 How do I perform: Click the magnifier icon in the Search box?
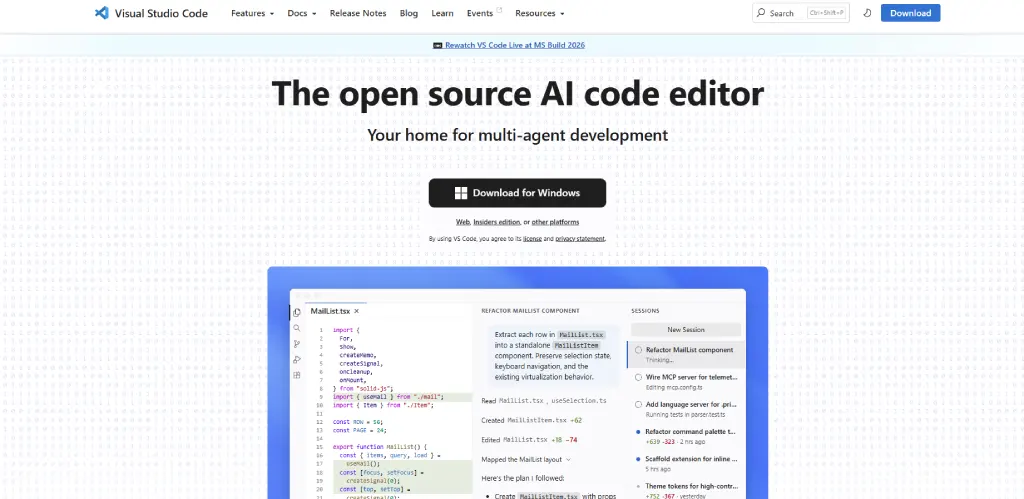coord(761,13)
